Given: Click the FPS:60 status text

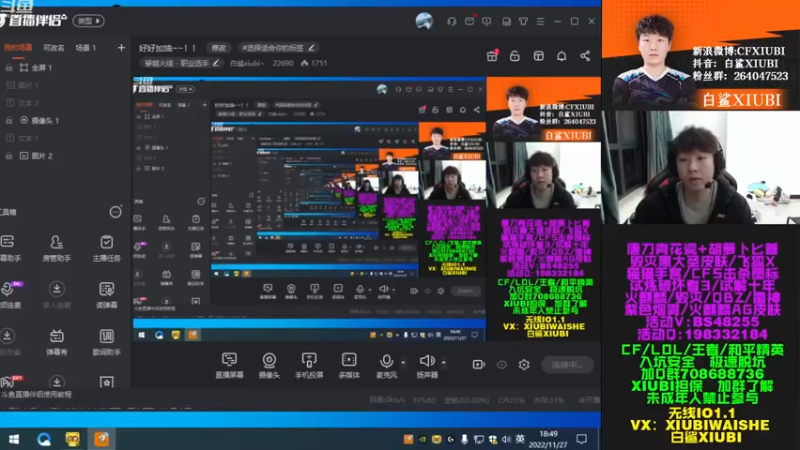Looking at the screenshot, I should coord(424,400).
